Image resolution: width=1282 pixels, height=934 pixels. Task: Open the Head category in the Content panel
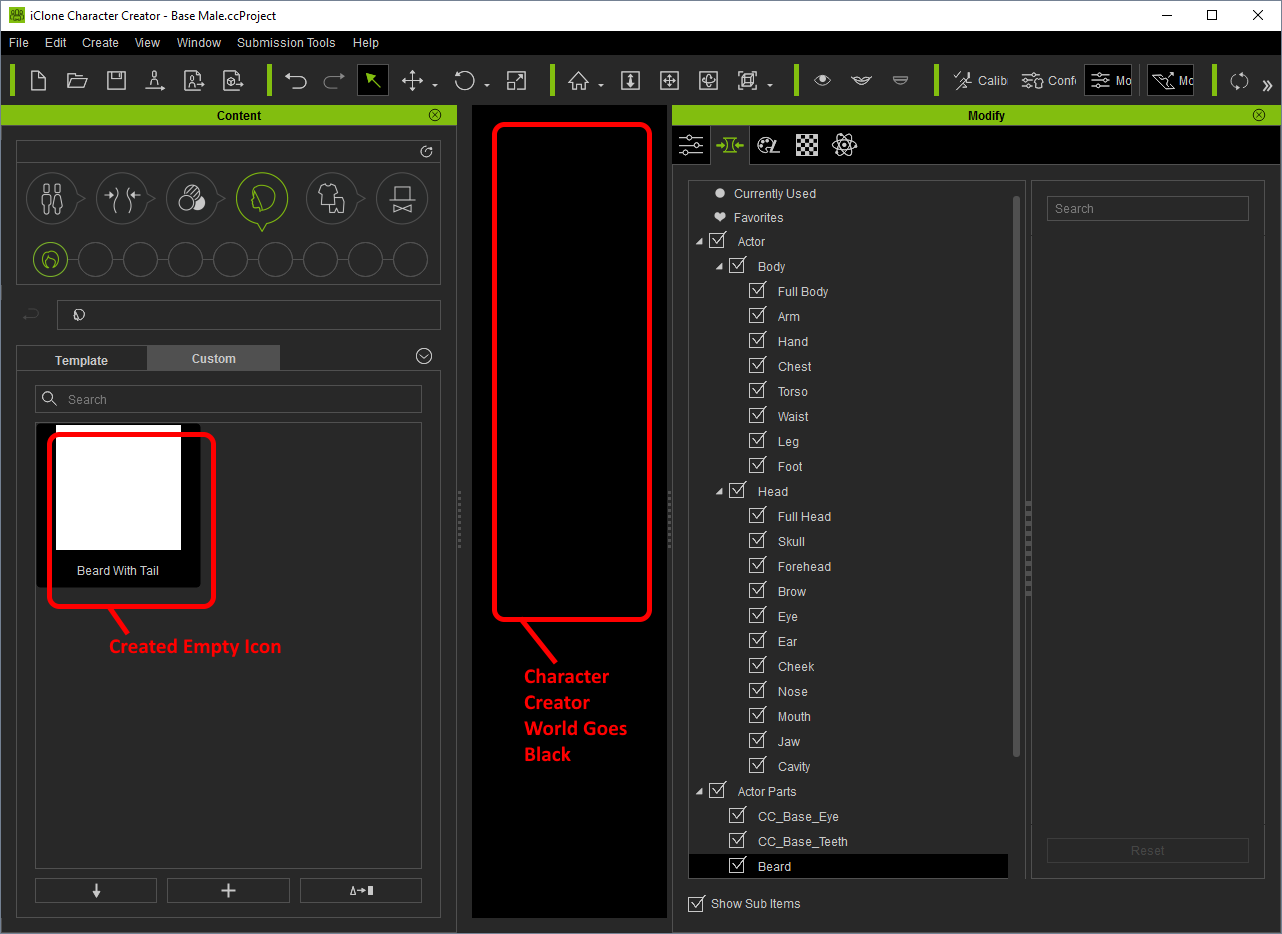pos(261,198)
